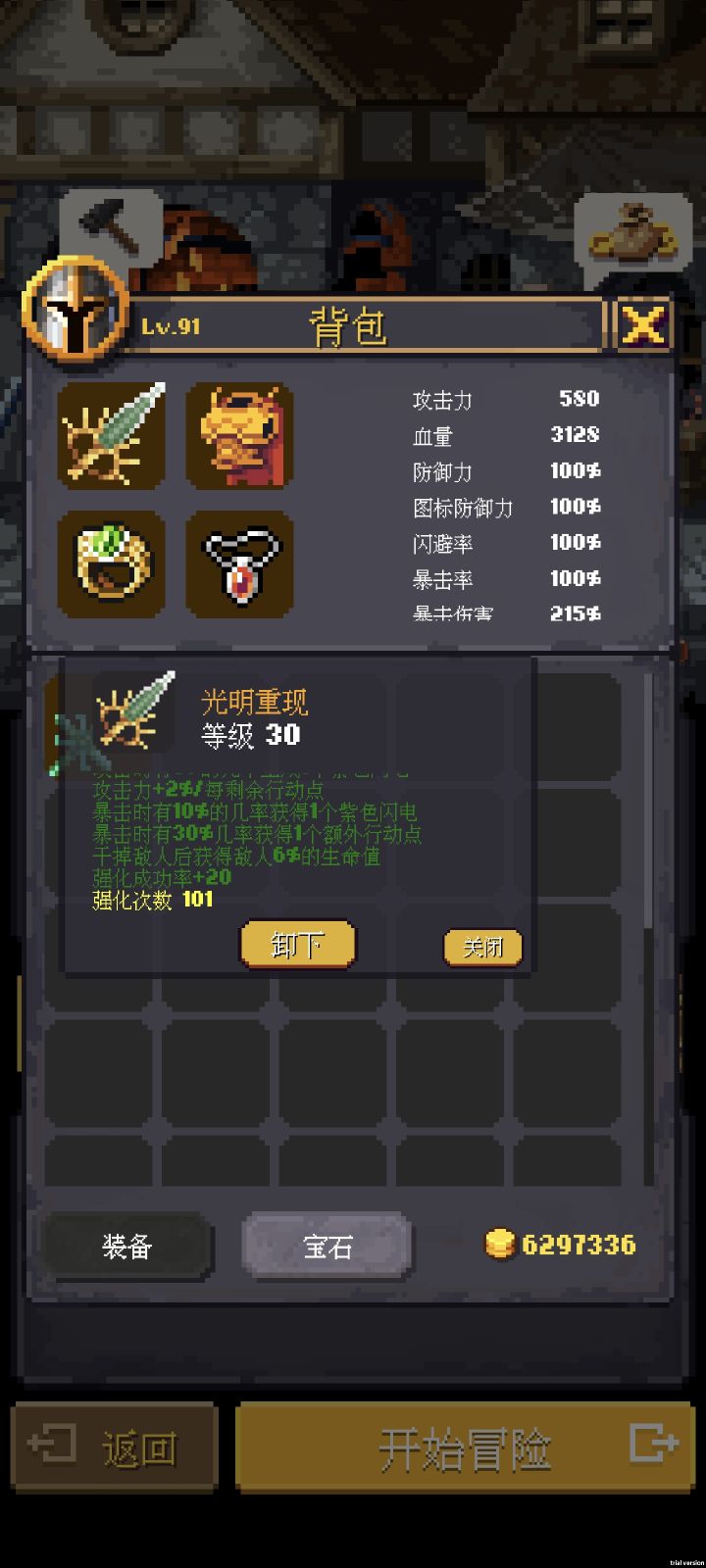Tap the sword icon in item popup

[134, 710]
